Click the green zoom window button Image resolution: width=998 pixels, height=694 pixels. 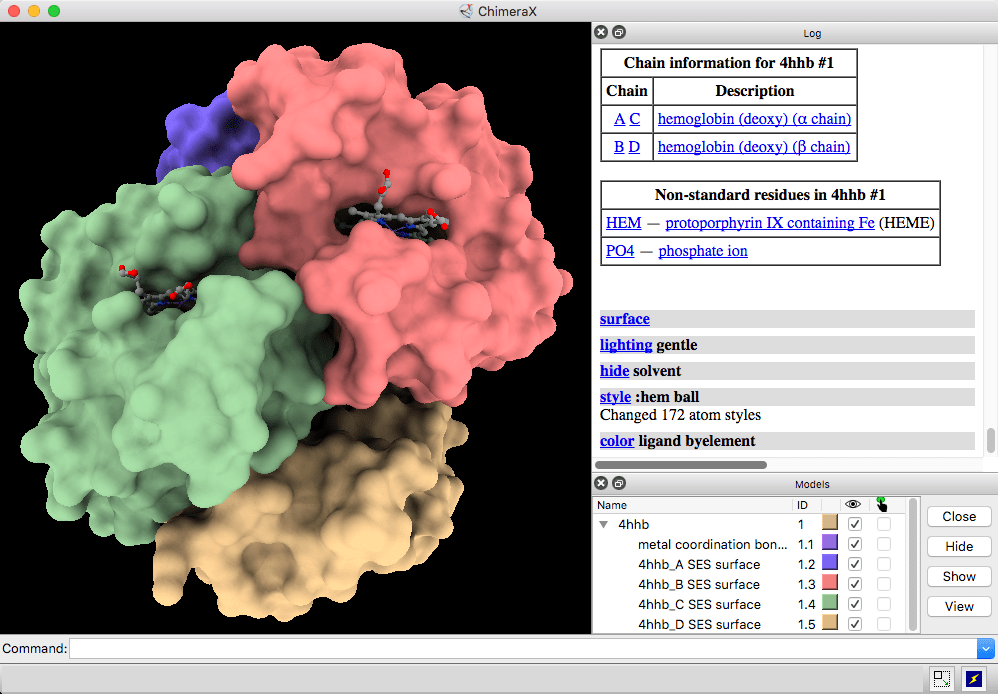coord(54,11)
